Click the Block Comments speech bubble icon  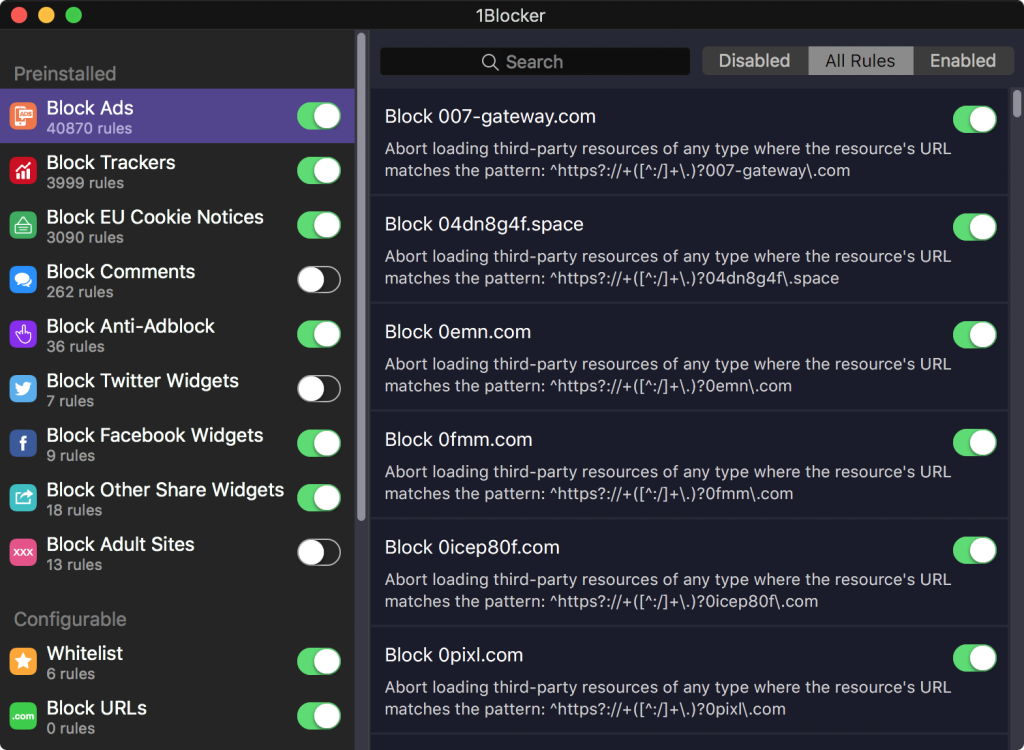[22, 279]
